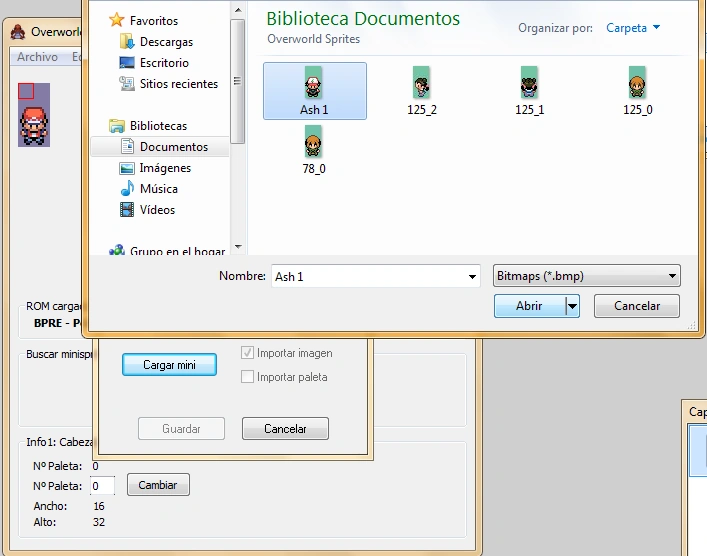This screenshot has width=707, height=556.
Task: Open the Abrir split-button arrow
Action: pyautogui.click(x=572, y=306)
